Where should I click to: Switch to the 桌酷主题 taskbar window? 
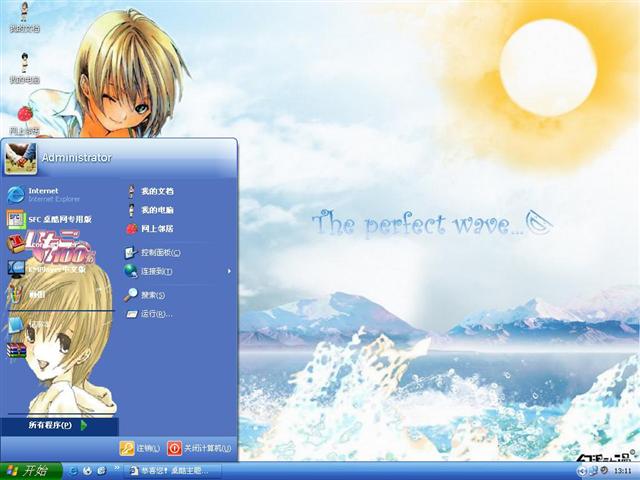tap(172, 471)
